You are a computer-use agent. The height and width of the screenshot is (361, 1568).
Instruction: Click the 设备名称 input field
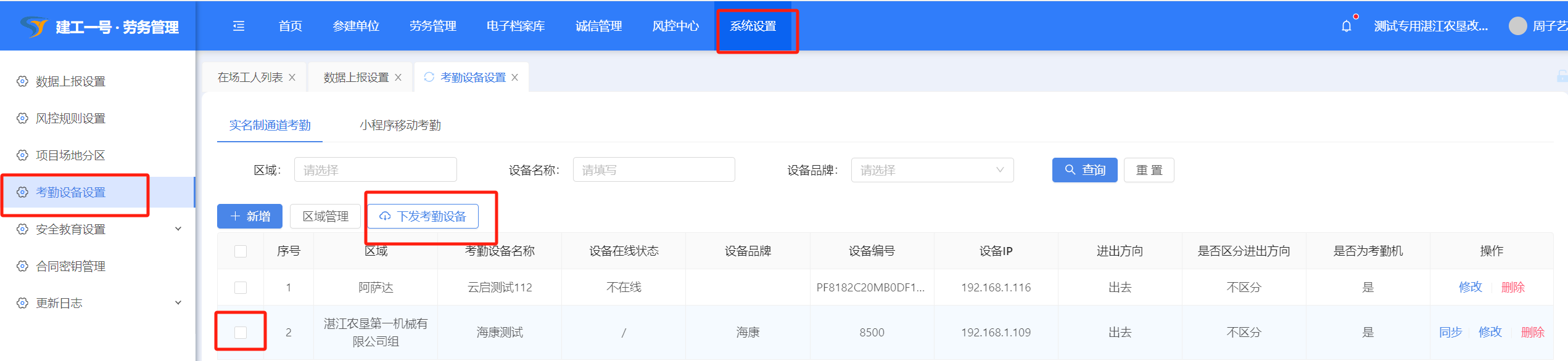coord(653,170)
